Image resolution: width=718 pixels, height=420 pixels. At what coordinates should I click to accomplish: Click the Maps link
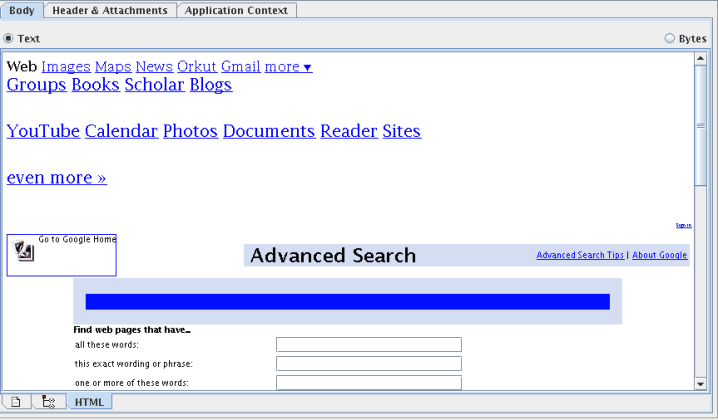click(113, 67)
